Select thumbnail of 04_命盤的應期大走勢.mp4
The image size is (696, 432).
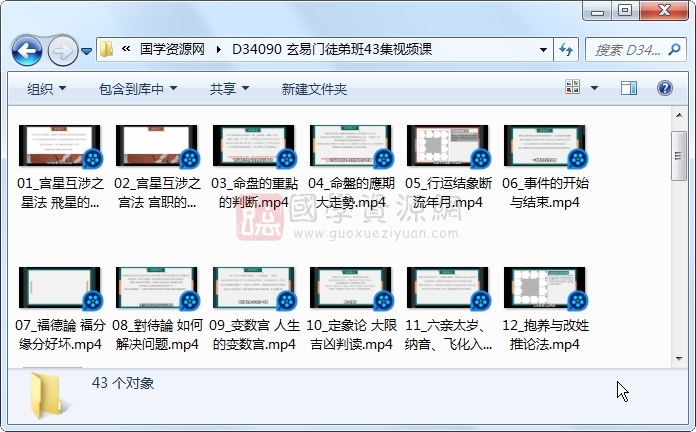click(x=351, y=146)
